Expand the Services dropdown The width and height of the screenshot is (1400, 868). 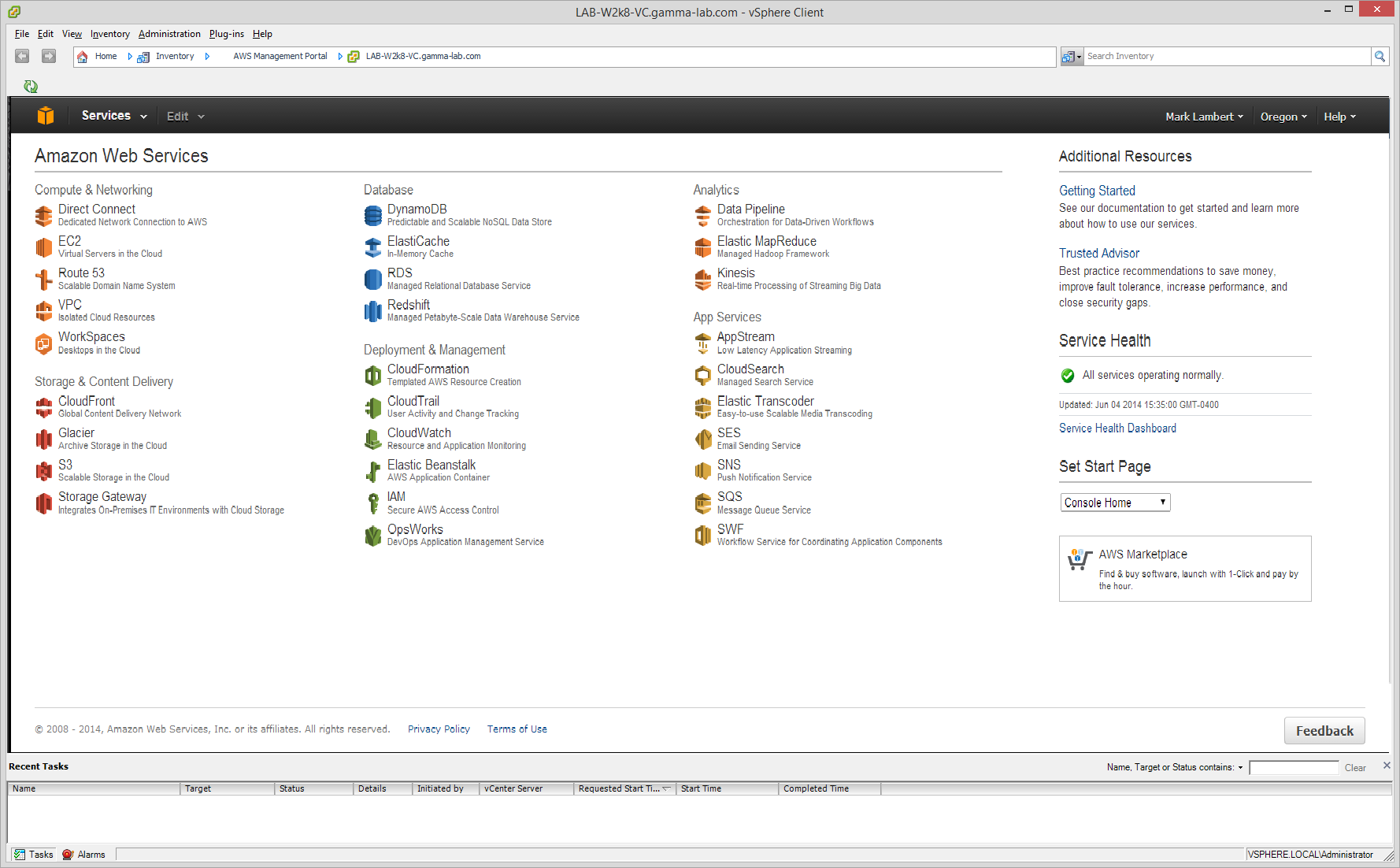(113, 116)
